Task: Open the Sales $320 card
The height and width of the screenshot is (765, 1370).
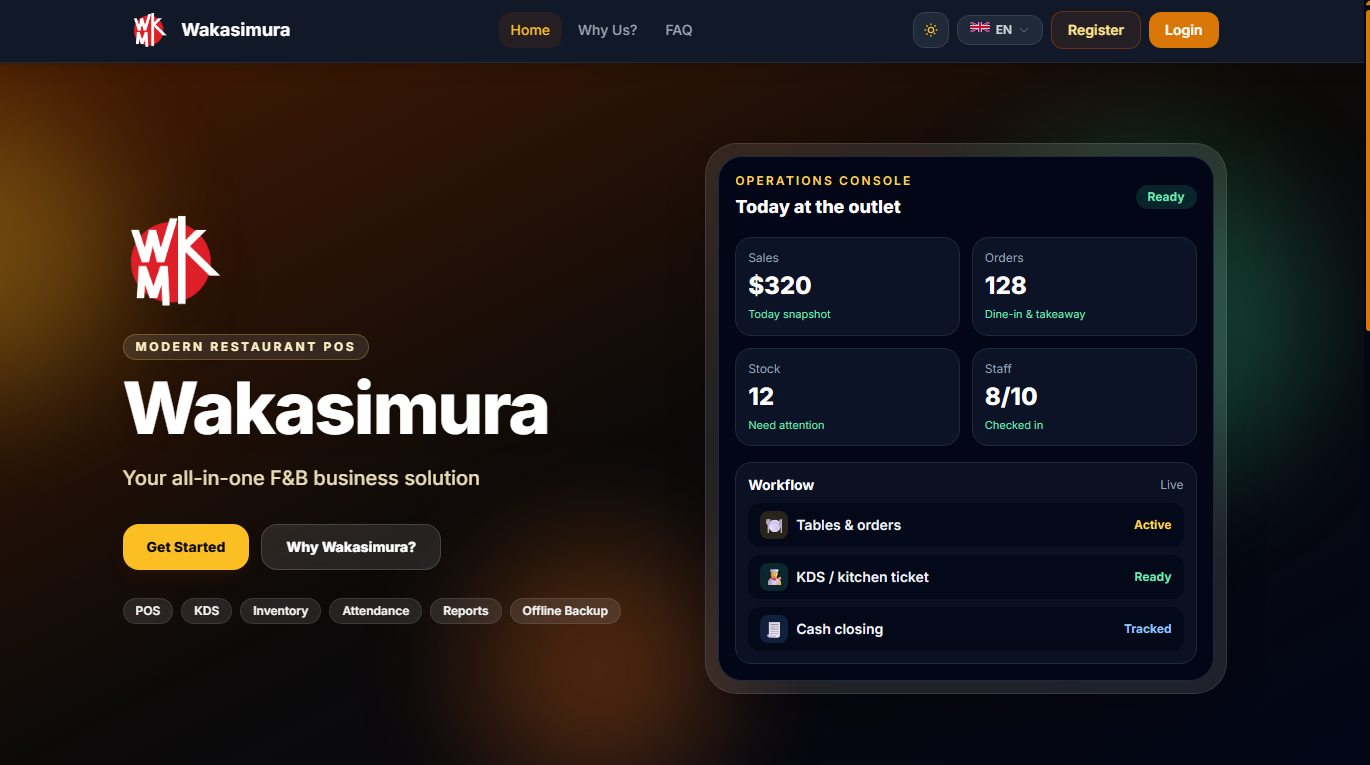Action: click(847, 286)
